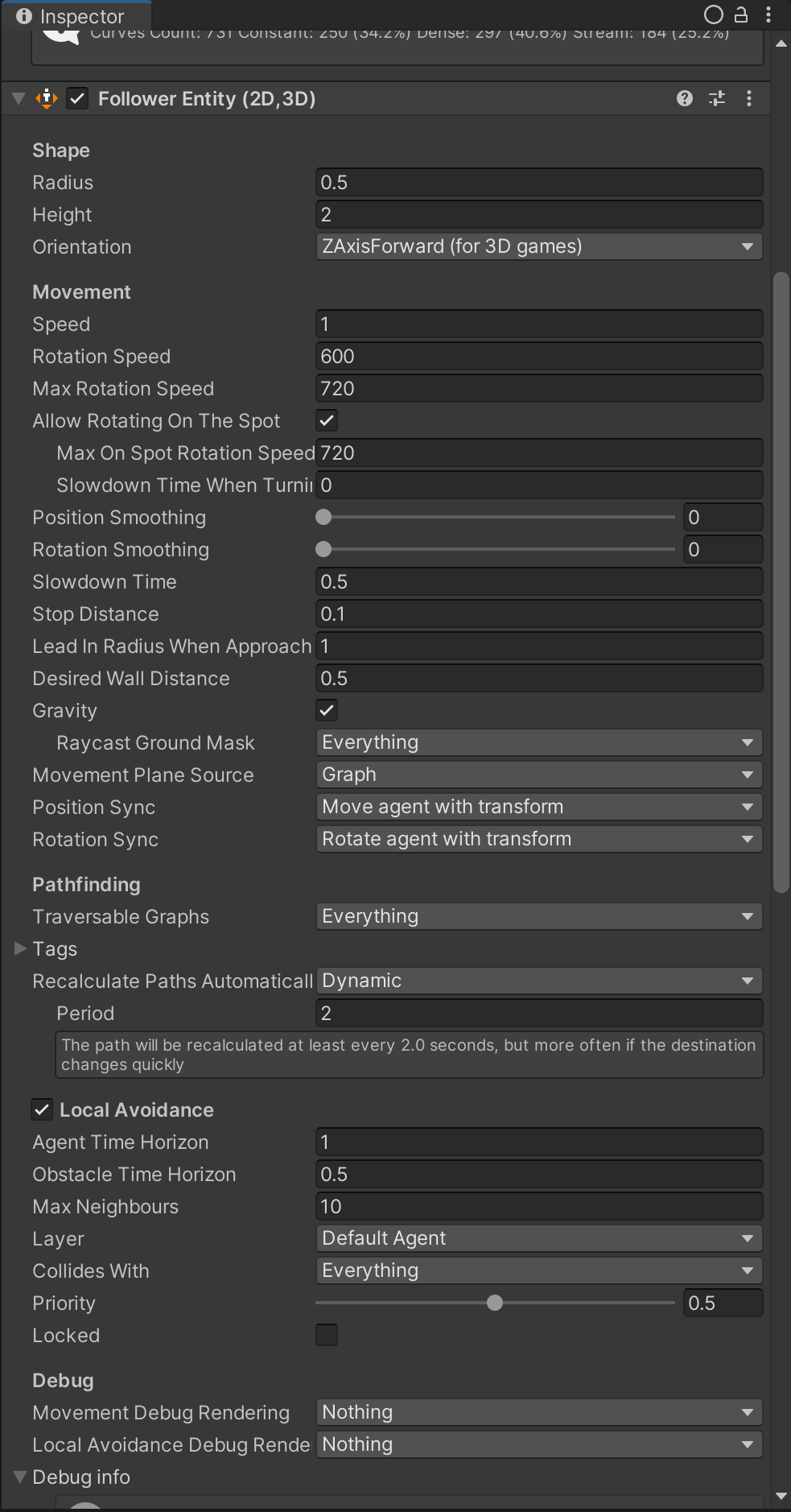Open the Movement Plane Source dropdown
Screen dimensions: 791x1512
pyautogui.click(x=538, y=775)
